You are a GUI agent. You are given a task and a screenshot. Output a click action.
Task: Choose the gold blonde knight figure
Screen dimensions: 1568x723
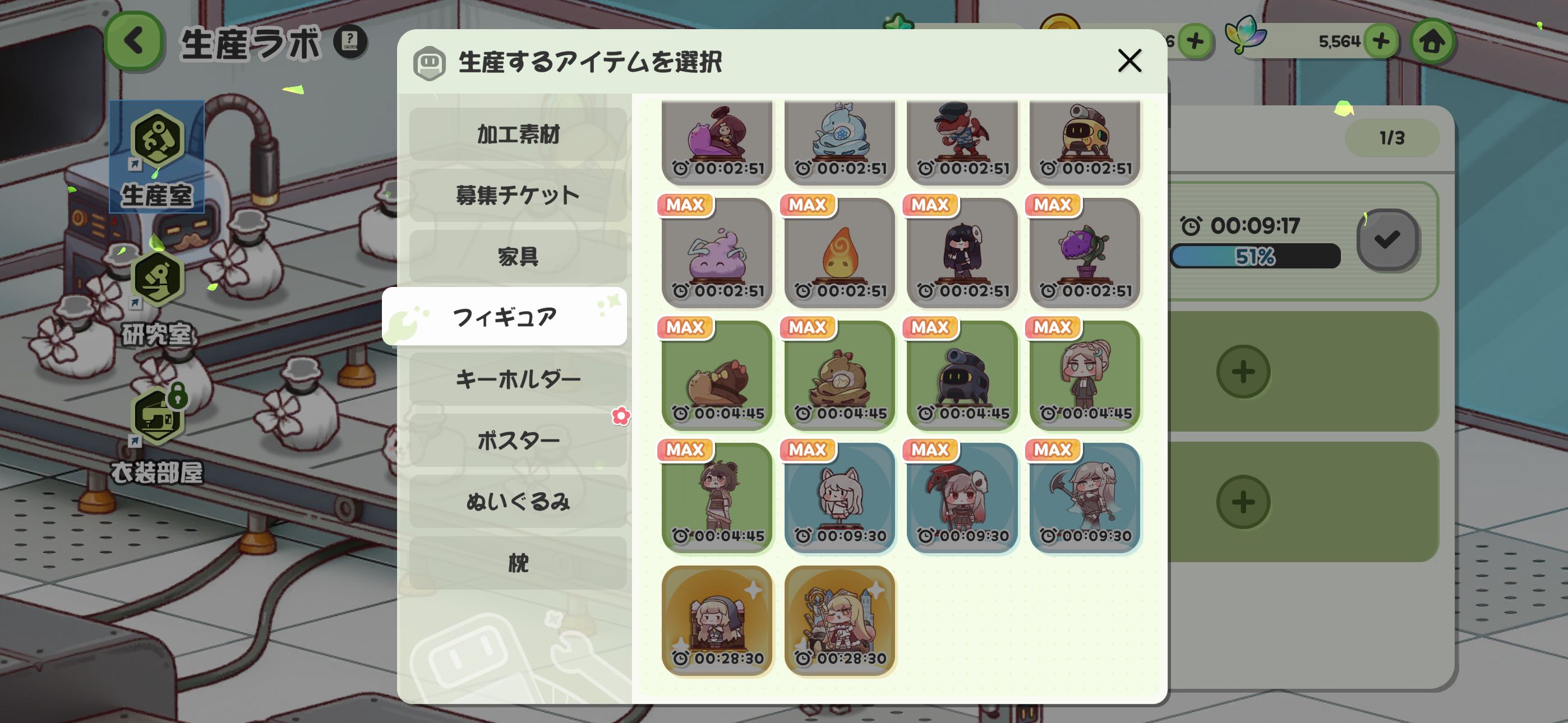click(840, 619)
